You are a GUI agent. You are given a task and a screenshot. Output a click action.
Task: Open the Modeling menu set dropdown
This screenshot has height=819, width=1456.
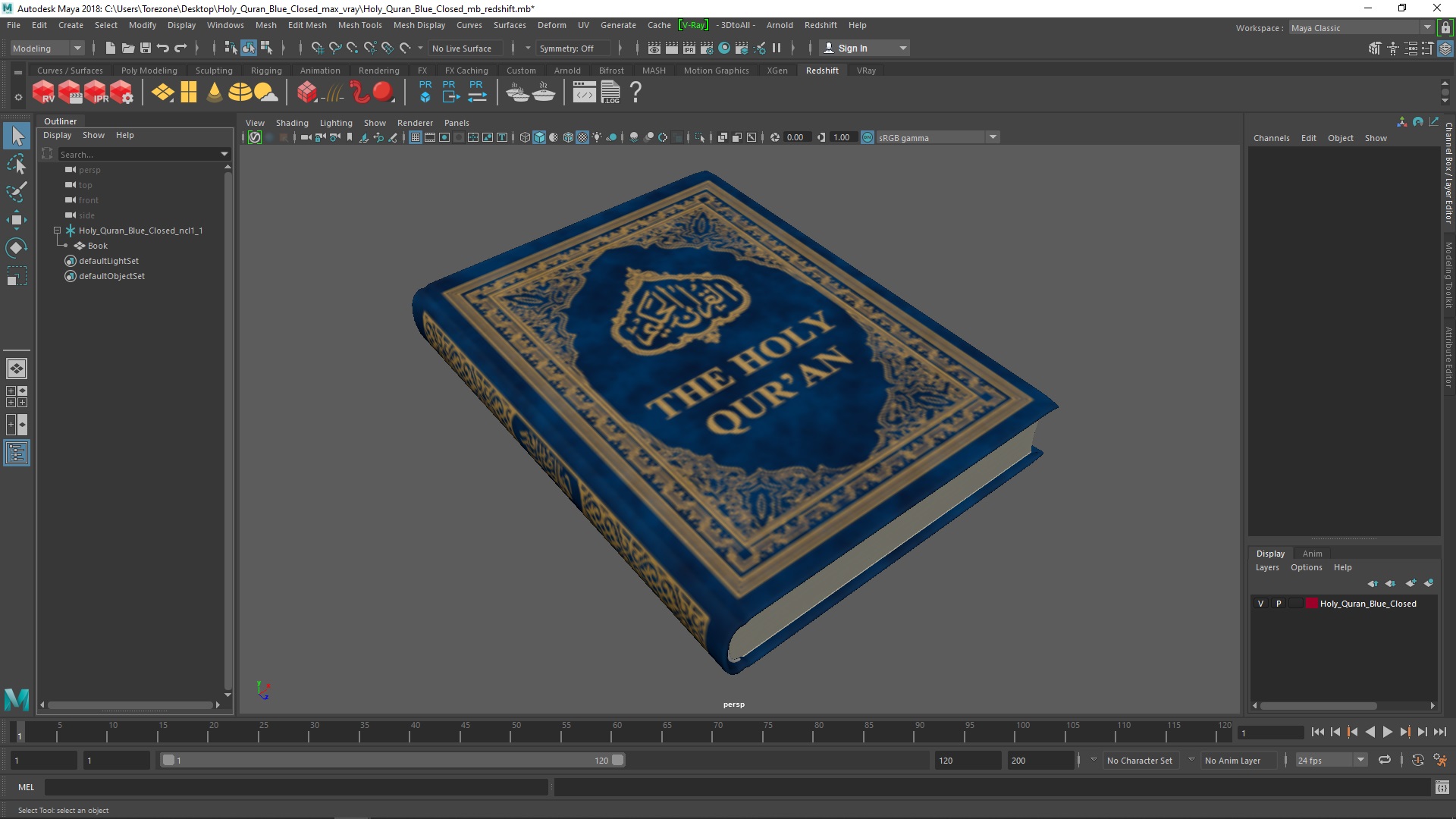point(47,48)
